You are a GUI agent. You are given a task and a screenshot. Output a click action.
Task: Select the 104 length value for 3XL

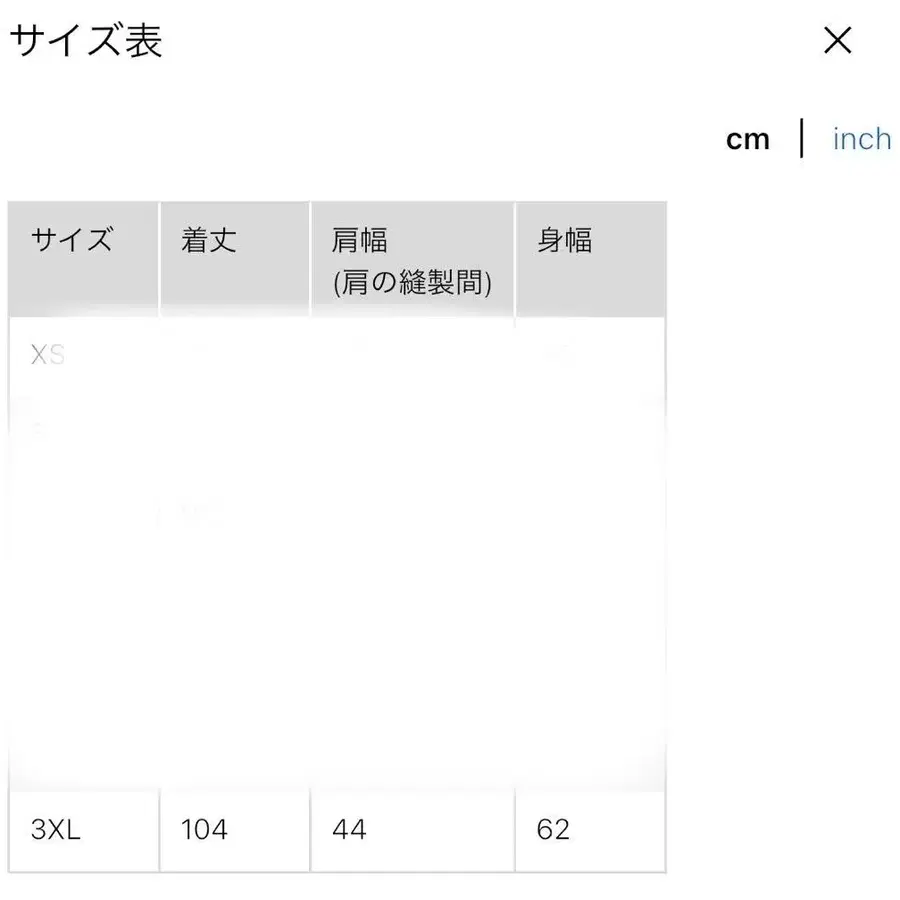pyautogui.click(x=204, y=830)
